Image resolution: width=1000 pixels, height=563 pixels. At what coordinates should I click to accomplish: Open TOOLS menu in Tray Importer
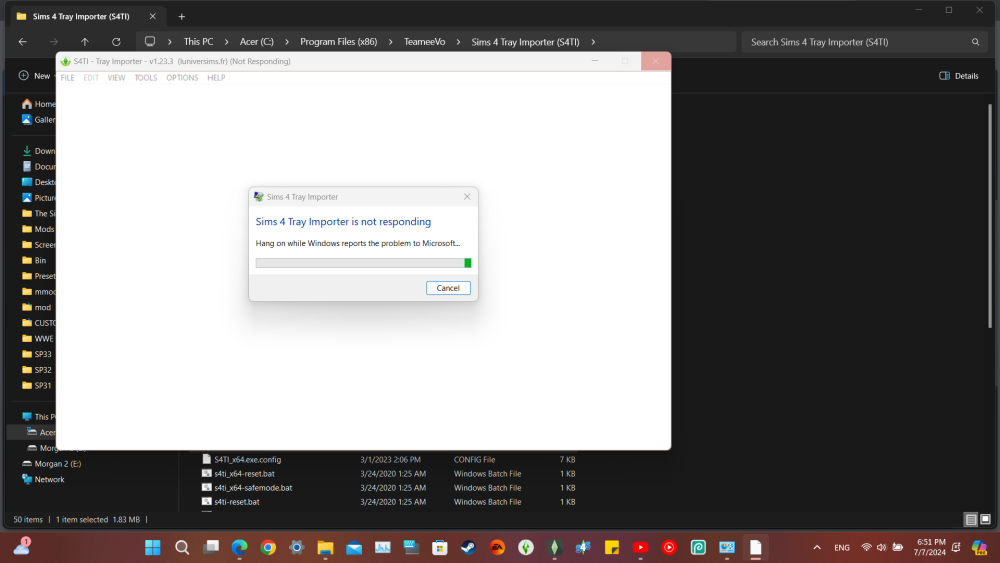[x=145, y=78]
